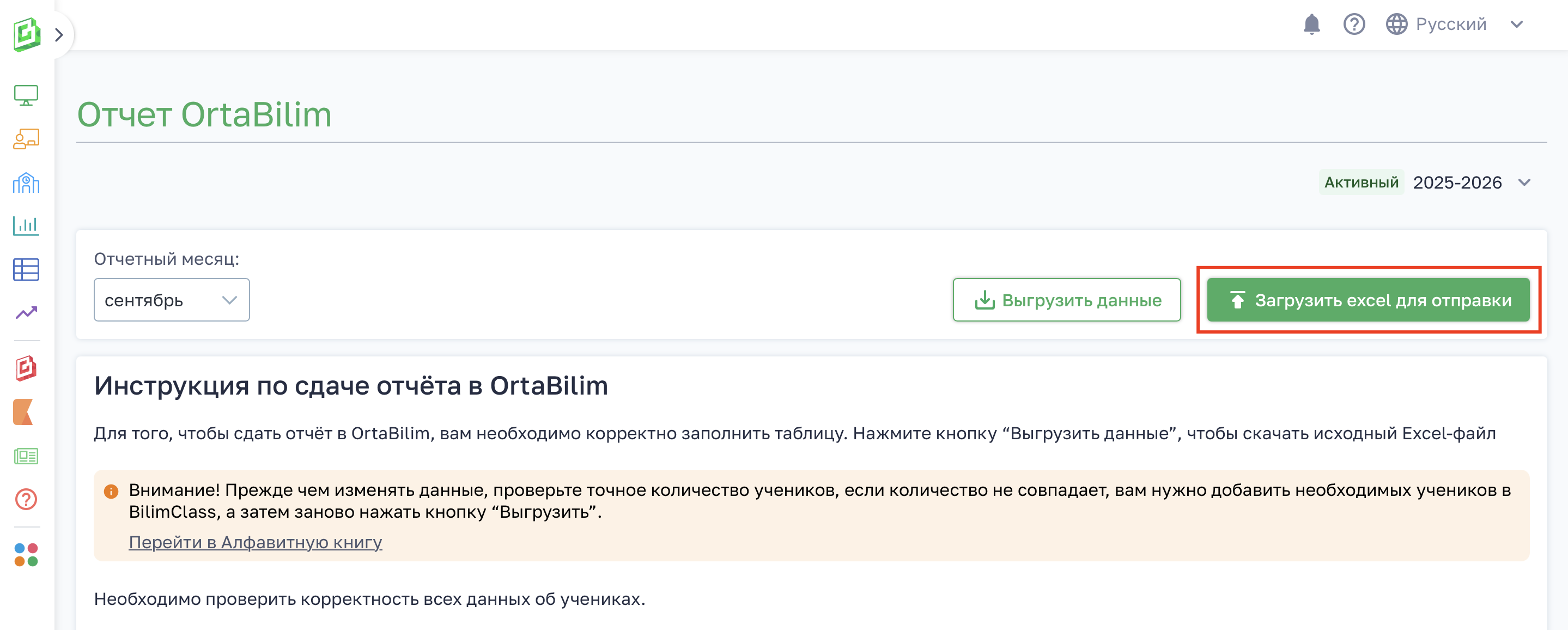Open the purple trend line sidebar icon

(26, 313)
